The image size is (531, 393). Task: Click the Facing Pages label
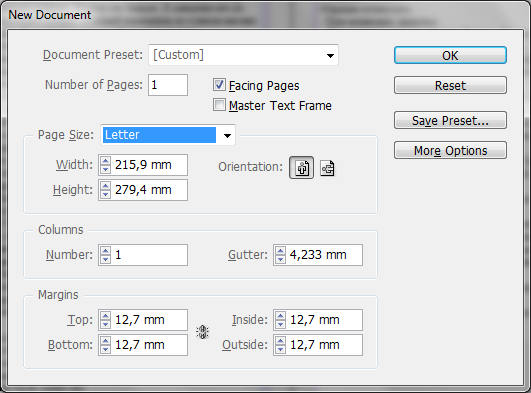264,86
